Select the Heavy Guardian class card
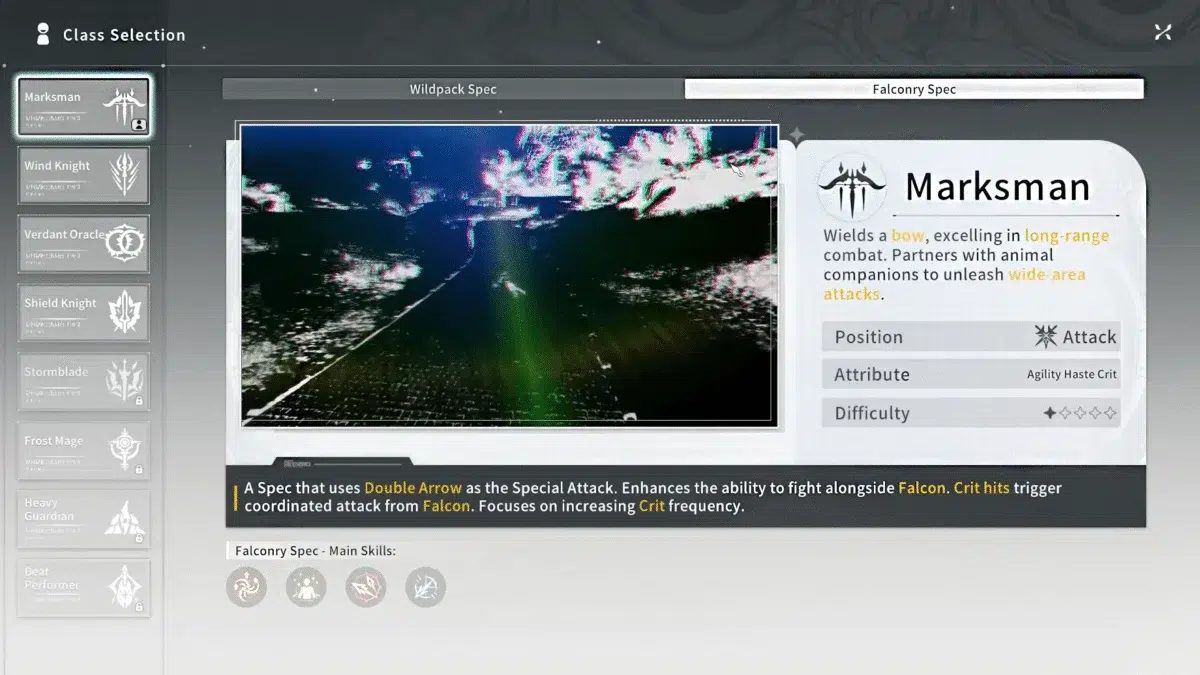The image size is (1200, 675). tap(84, 519)
